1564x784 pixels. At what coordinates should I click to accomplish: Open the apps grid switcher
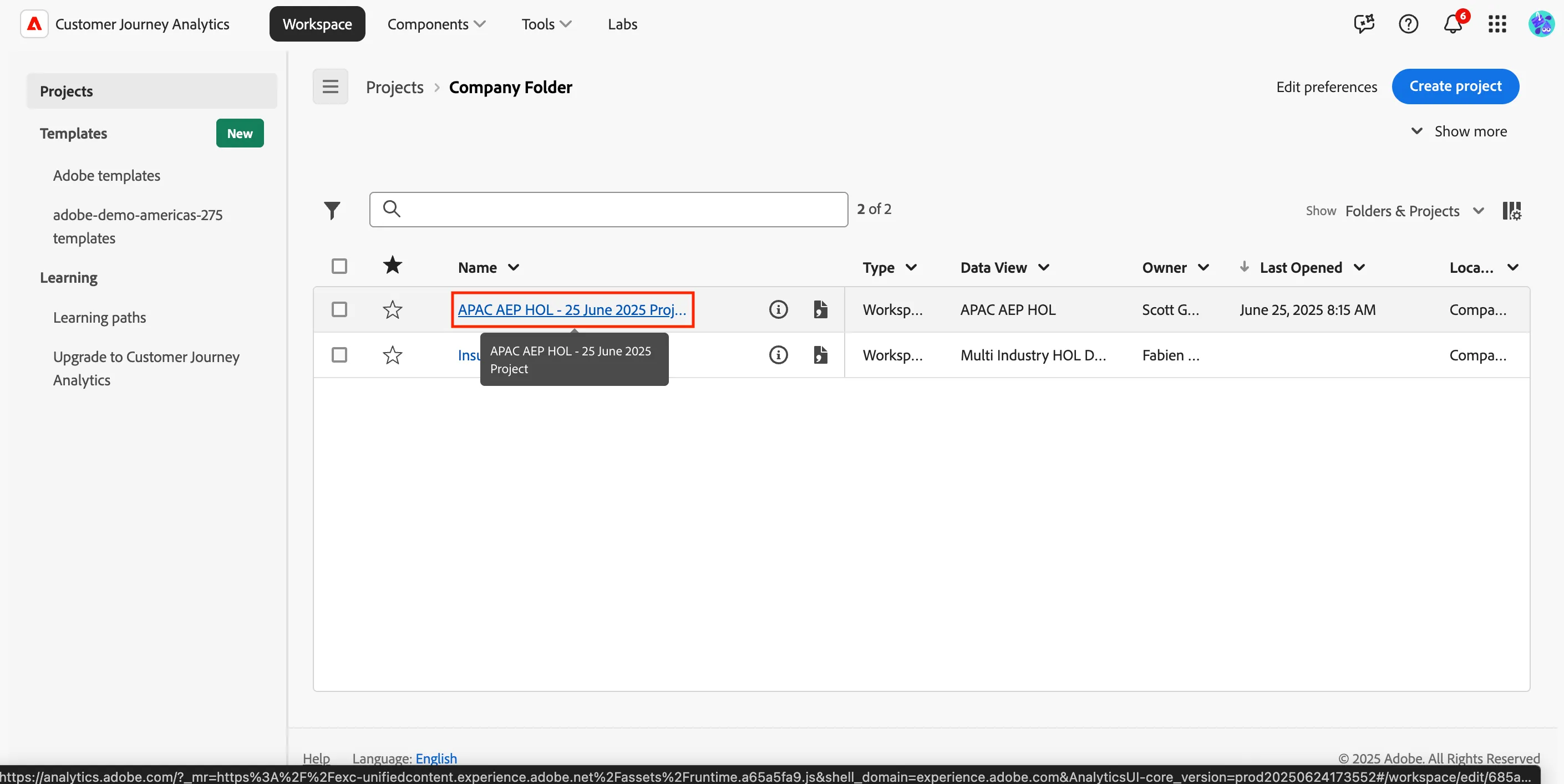[x=1497, y=24]
